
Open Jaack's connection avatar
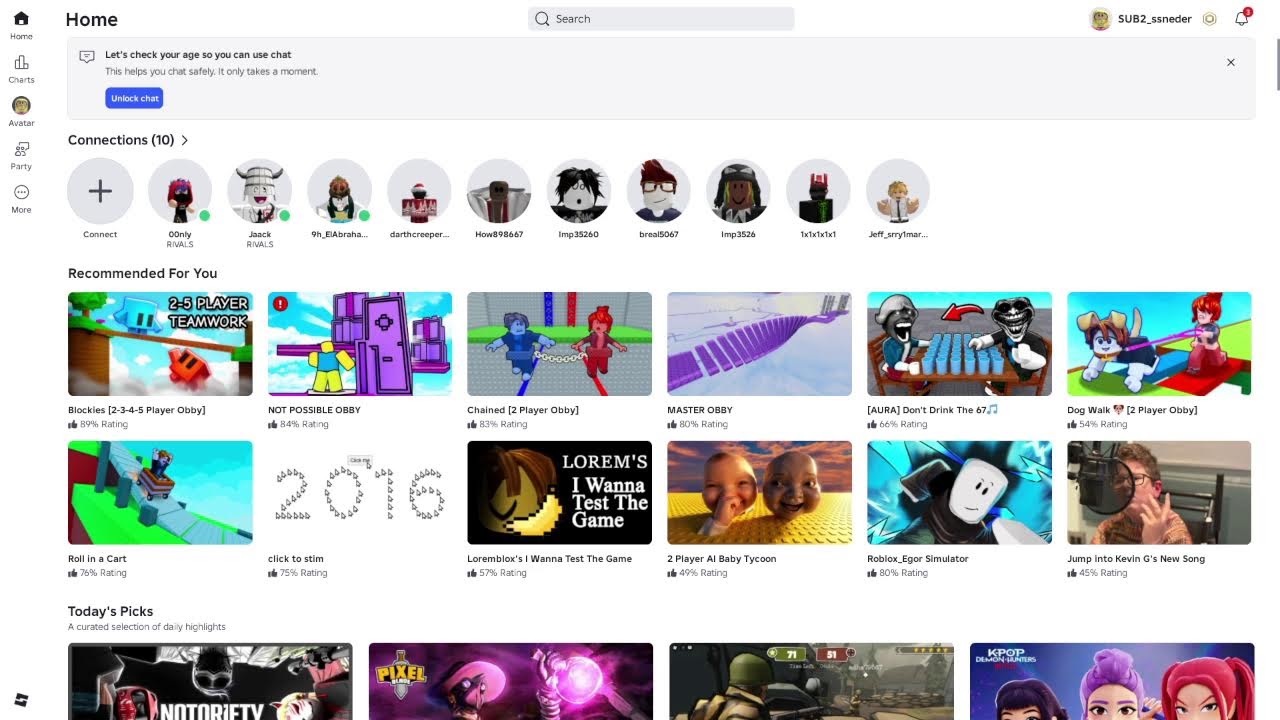pos(260,191)
